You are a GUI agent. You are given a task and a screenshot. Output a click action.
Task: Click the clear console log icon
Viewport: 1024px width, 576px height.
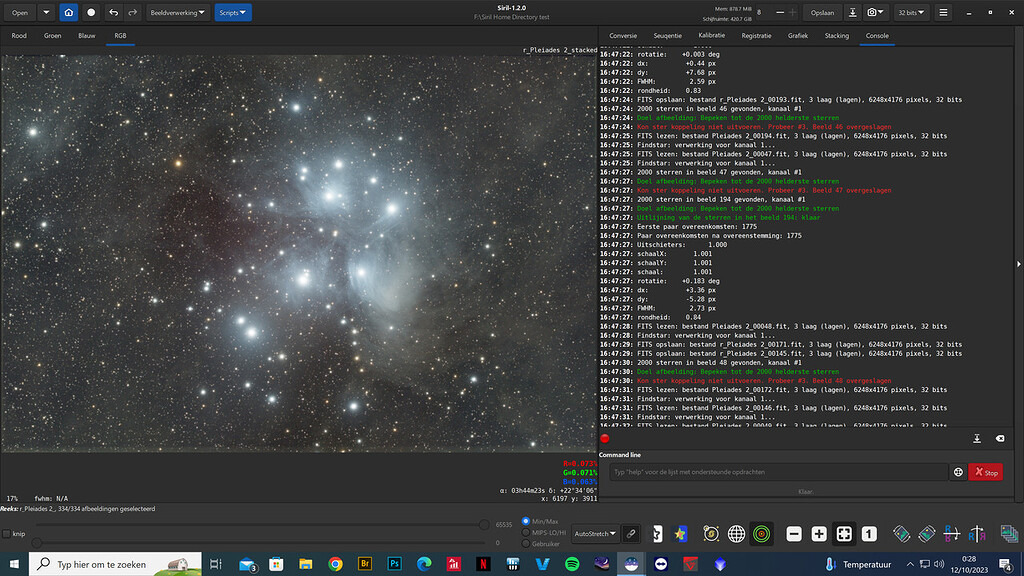click(1000, 438)
